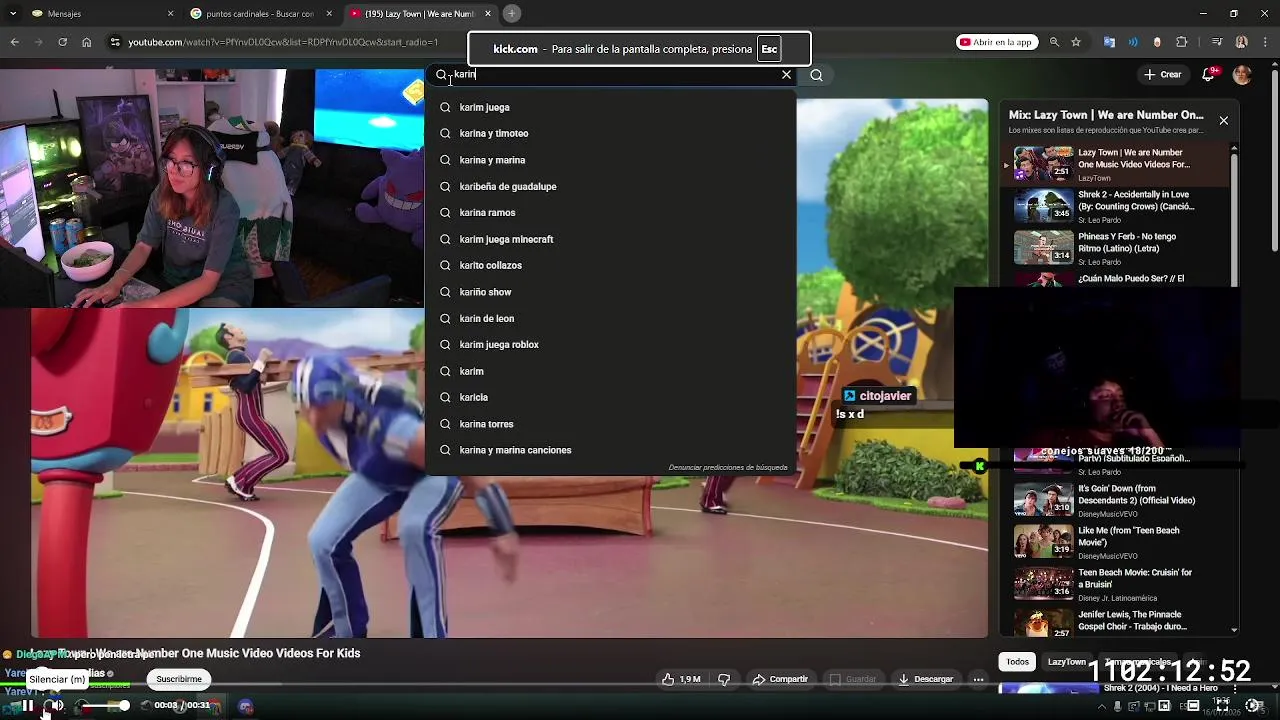This screenshot has height=720, width=1280.
Task: Pause the video with the pause button
Action: pyautogui.click(x=28, y=706)
